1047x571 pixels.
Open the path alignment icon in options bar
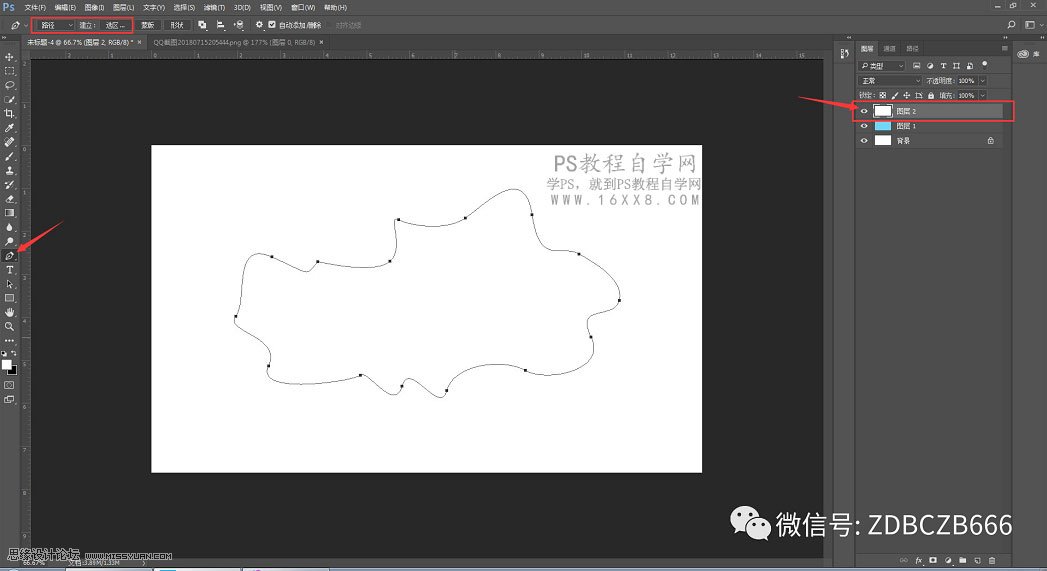[x=220, y=25]
